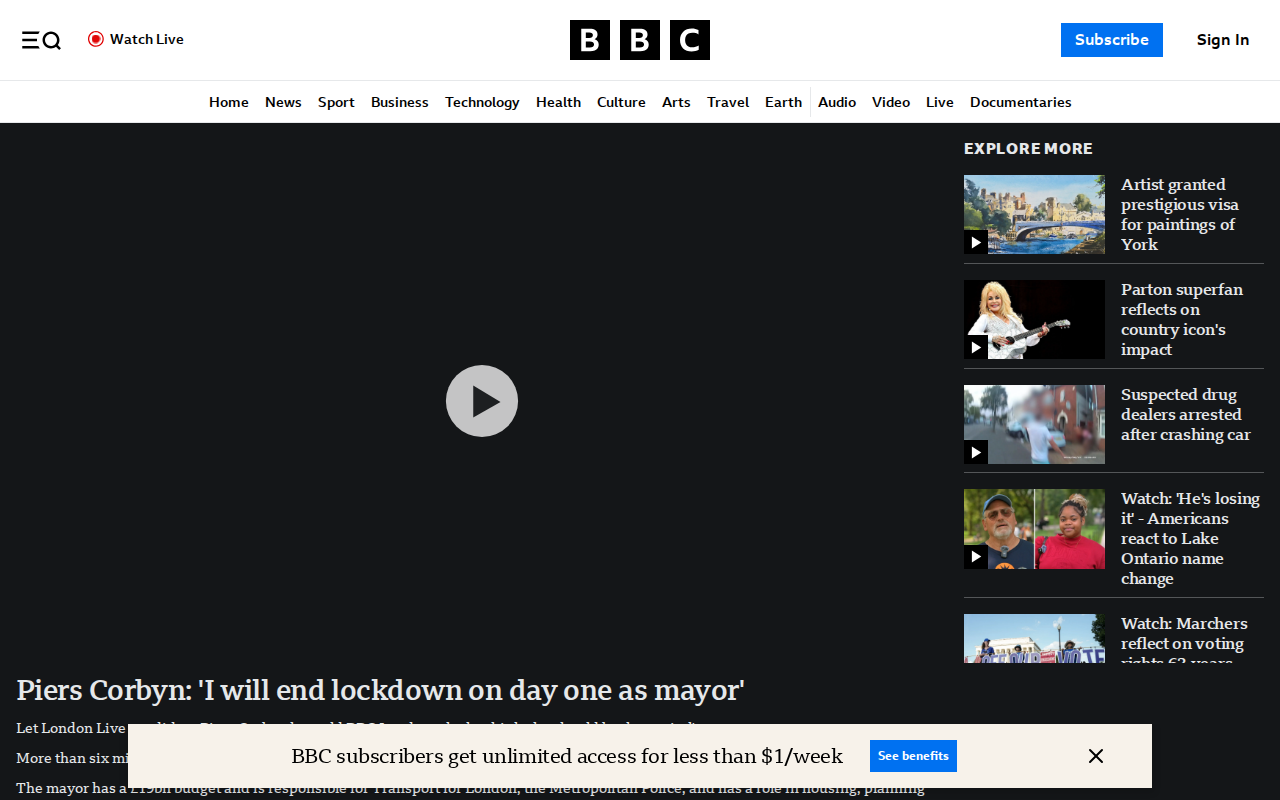Click play icon on York paintings thumbnail
The image size is (1280, 800).
[x=976, y=242]
